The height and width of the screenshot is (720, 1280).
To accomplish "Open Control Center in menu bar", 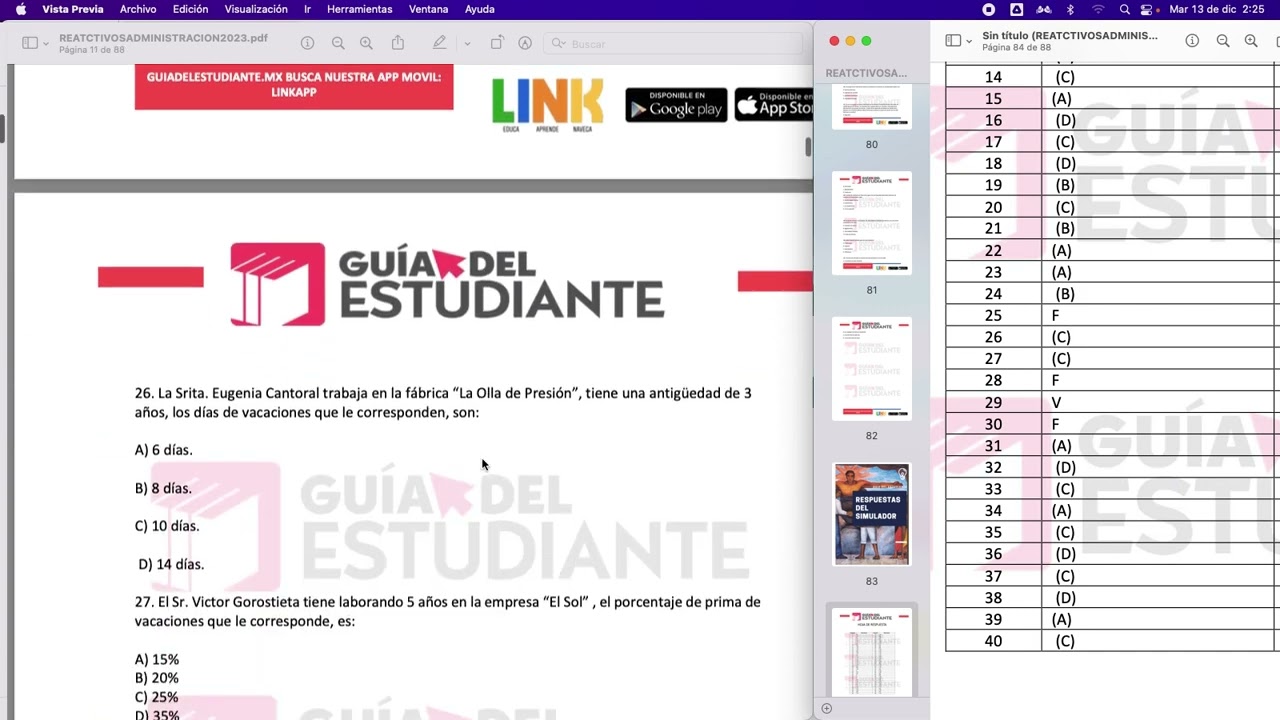I will (1146, 9).
